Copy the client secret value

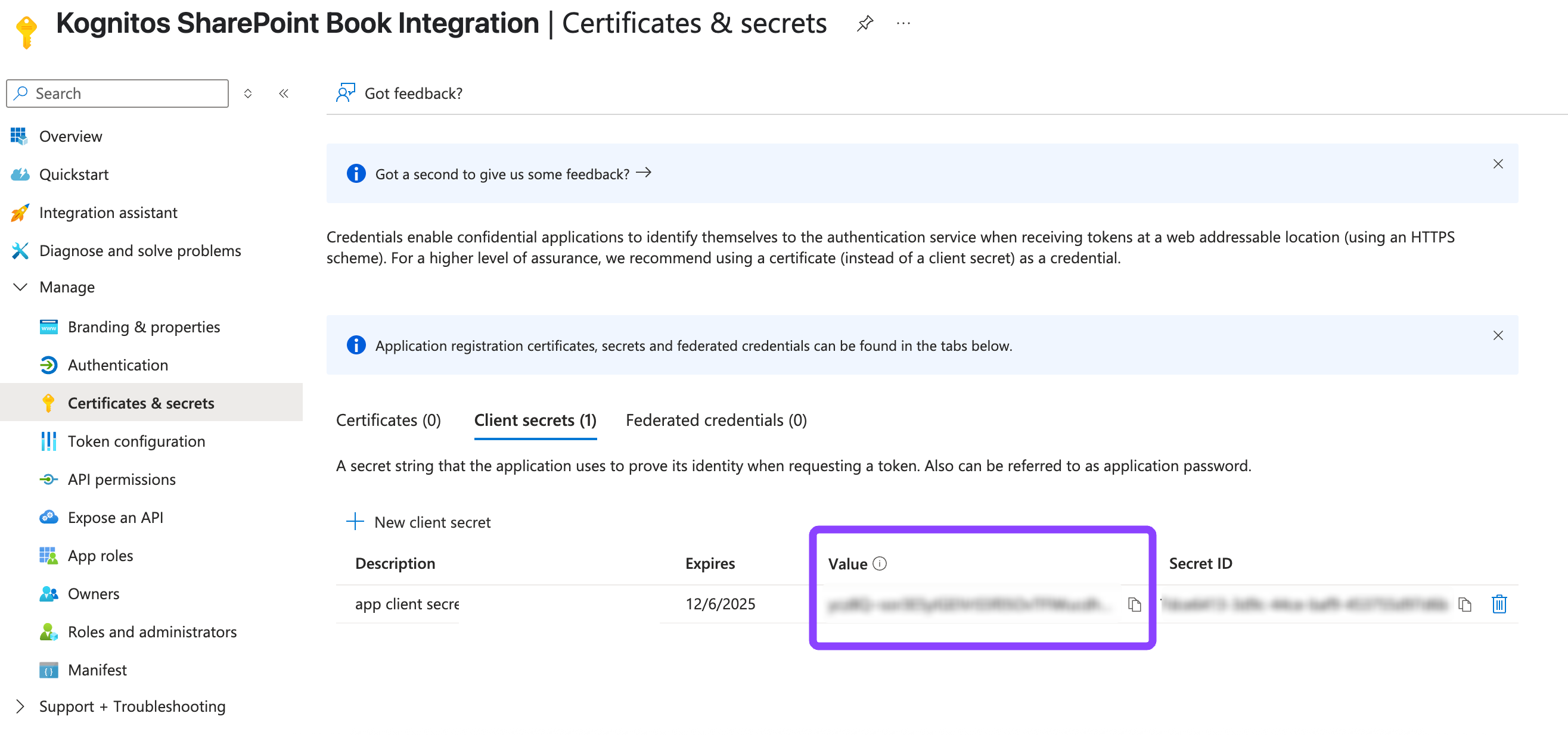click(1134, 603)
